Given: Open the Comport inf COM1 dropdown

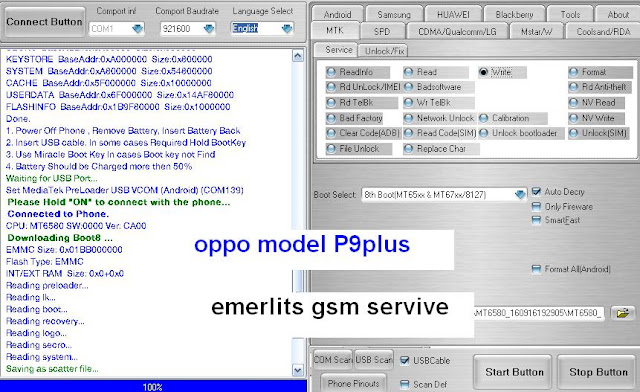Looking at the screenshot, I should point(138,29).
